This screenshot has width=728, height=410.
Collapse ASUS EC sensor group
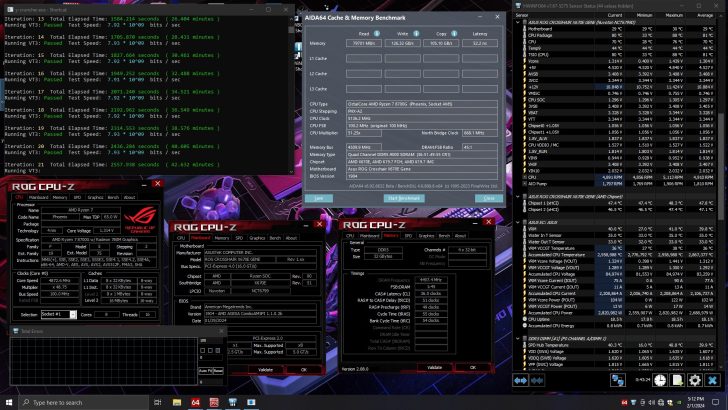[518, 222]
